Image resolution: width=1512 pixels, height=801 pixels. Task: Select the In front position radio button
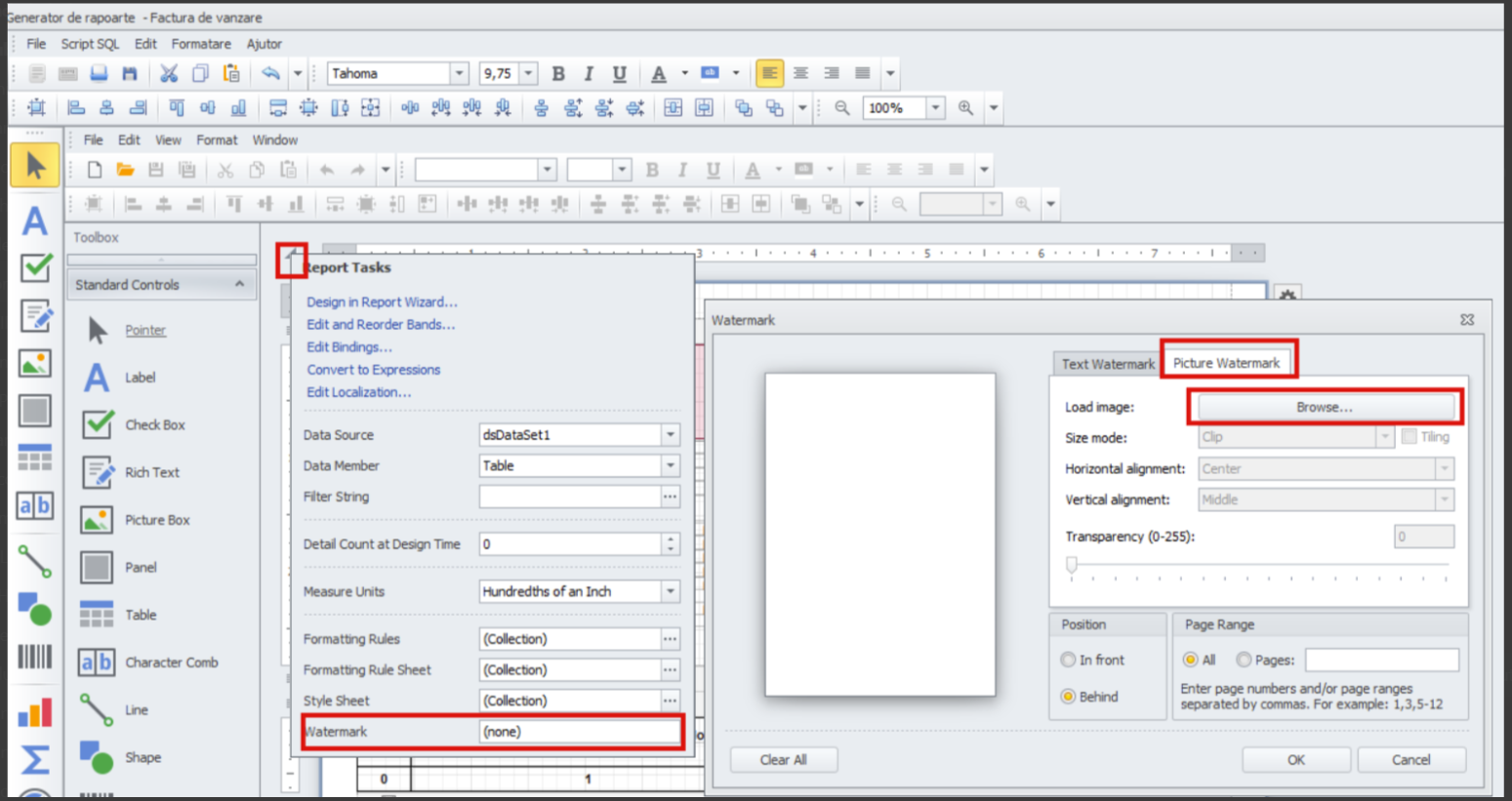click(x=1068, y=661)
